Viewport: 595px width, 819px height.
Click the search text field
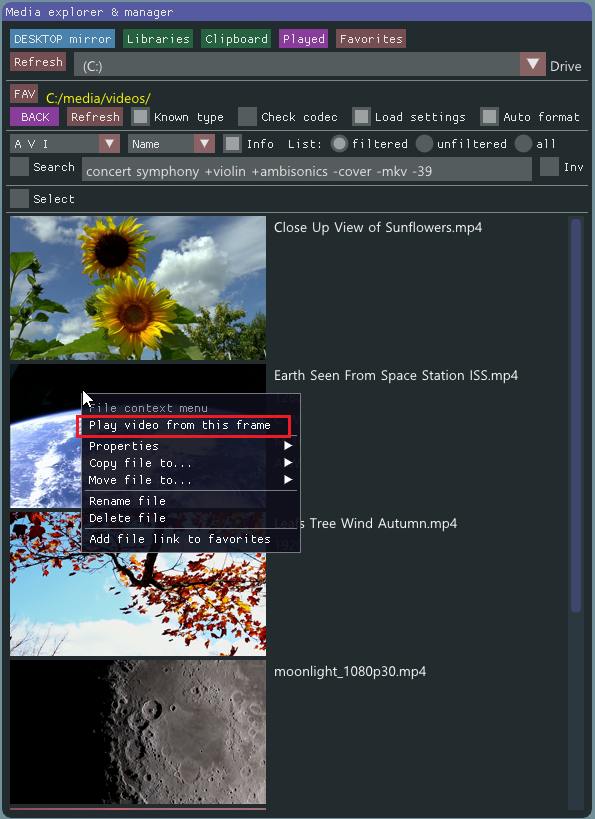307,171
